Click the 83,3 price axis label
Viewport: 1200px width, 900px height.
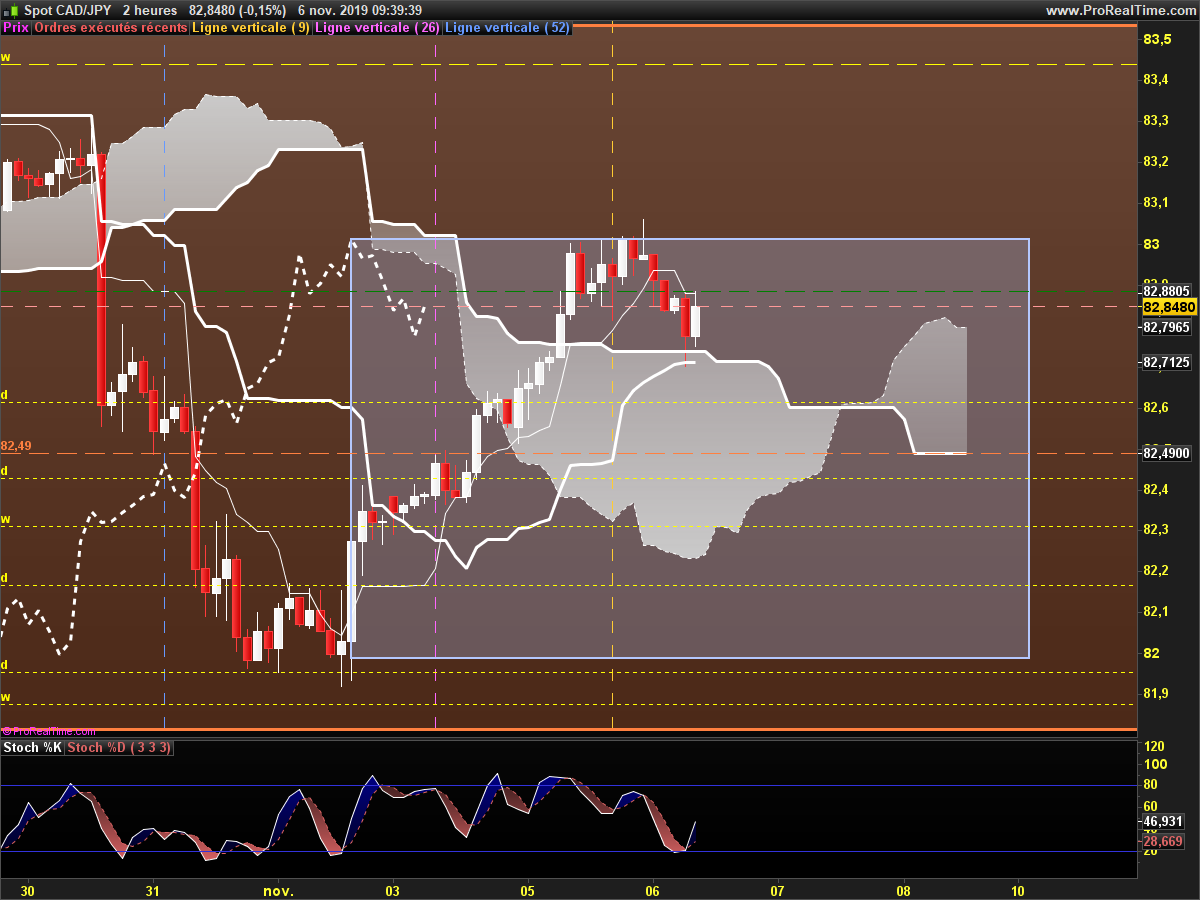(x=1156, y=121)
